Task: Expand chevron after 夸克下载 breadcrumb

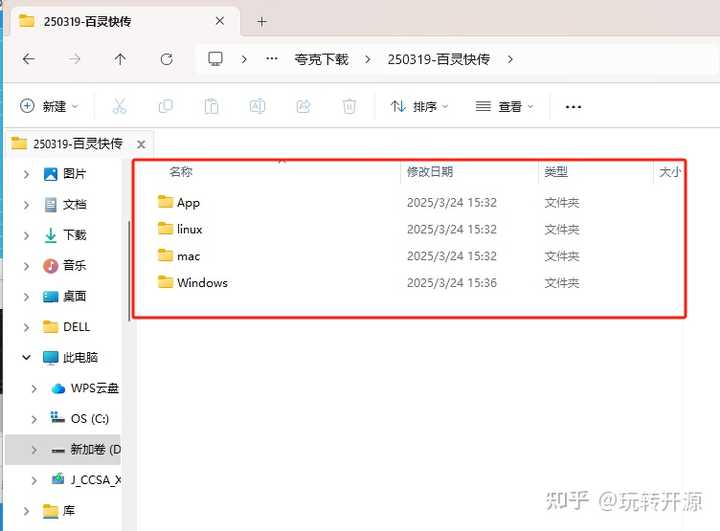Action: click(368, 59)
